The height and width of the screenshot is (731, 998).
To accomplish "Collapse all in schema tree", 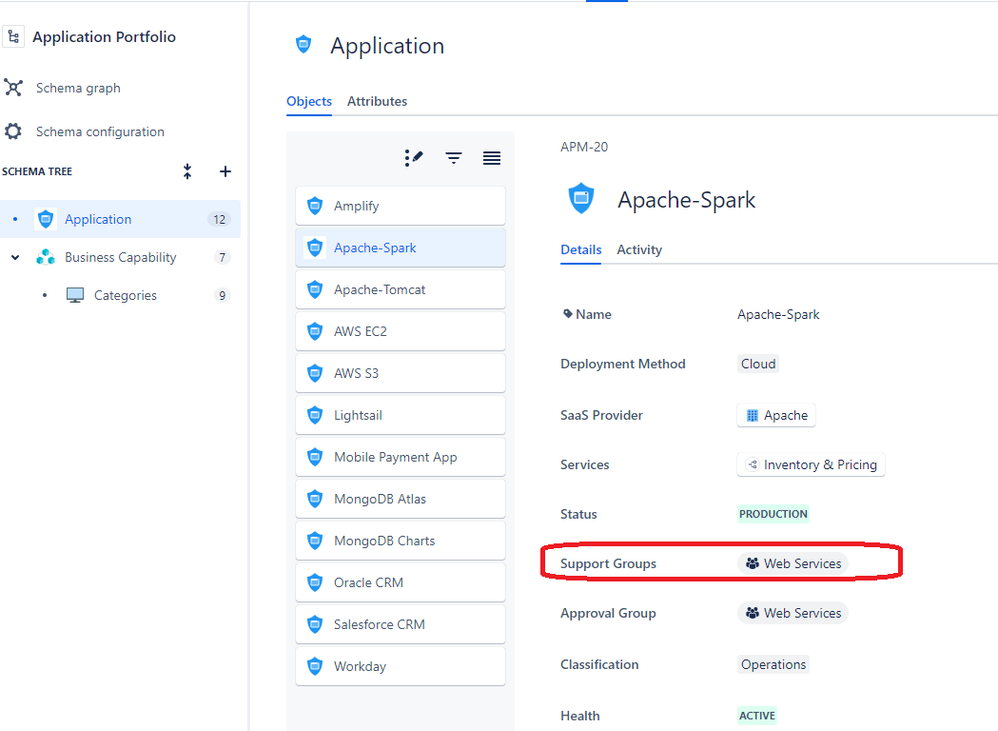I will (187, 171).
